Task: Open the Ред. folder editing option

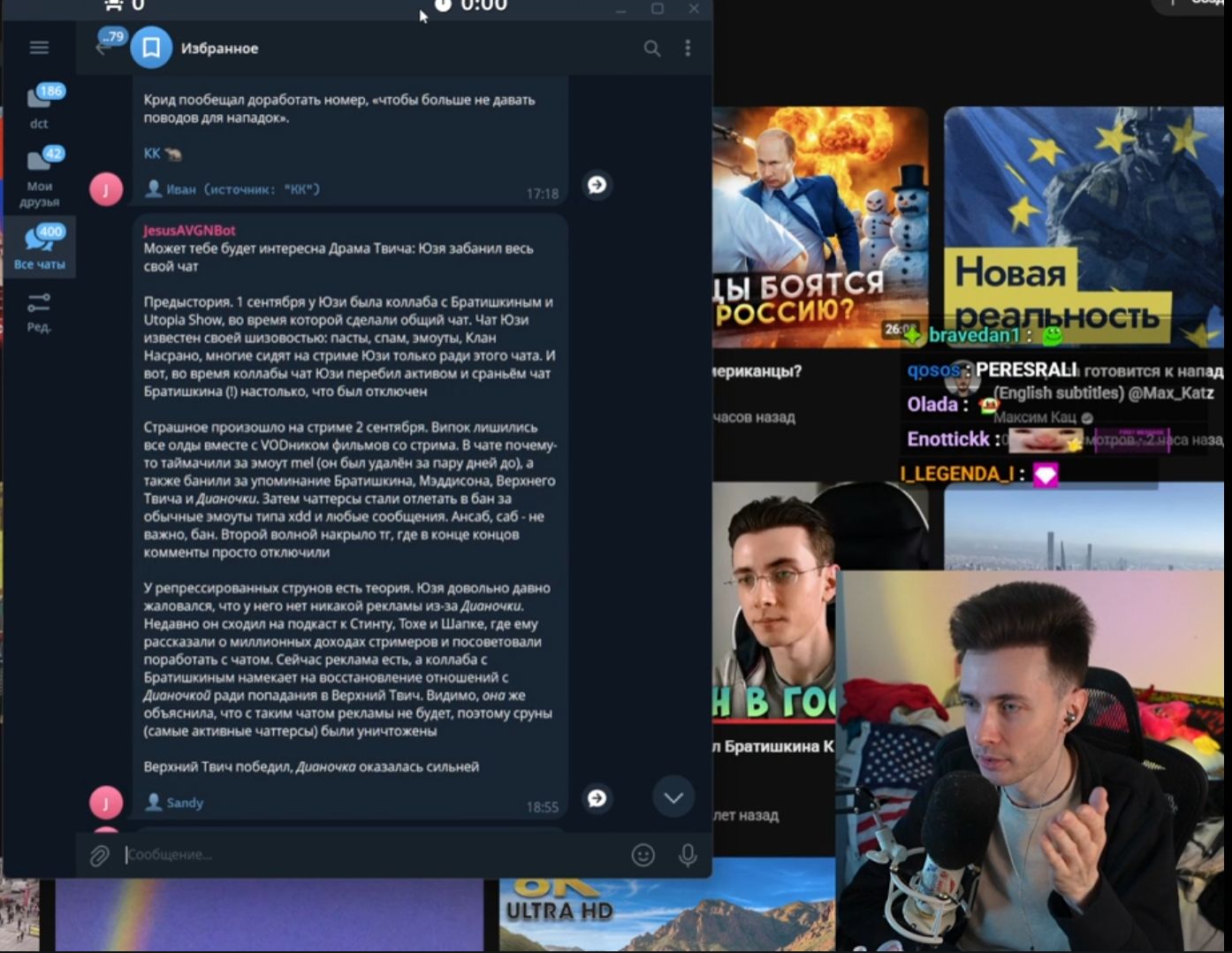Action: pyautogui.click(x=39, y=312)
